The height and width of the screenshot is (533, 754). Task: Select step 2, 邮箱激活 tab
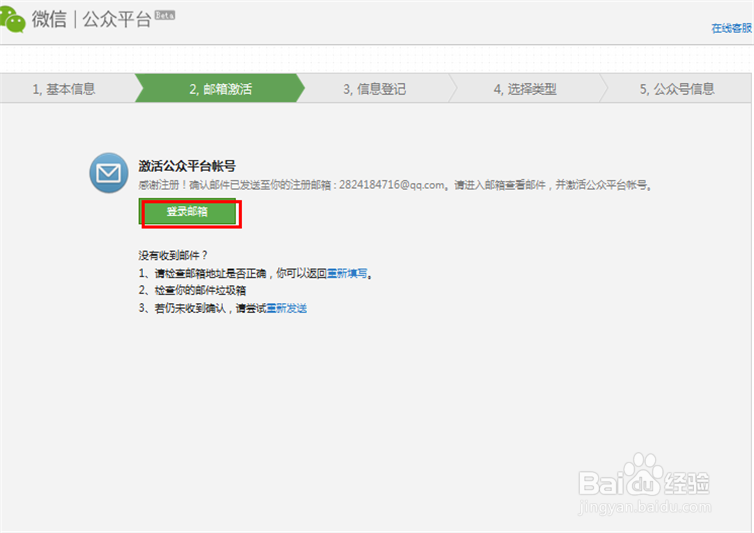(220, 89)
